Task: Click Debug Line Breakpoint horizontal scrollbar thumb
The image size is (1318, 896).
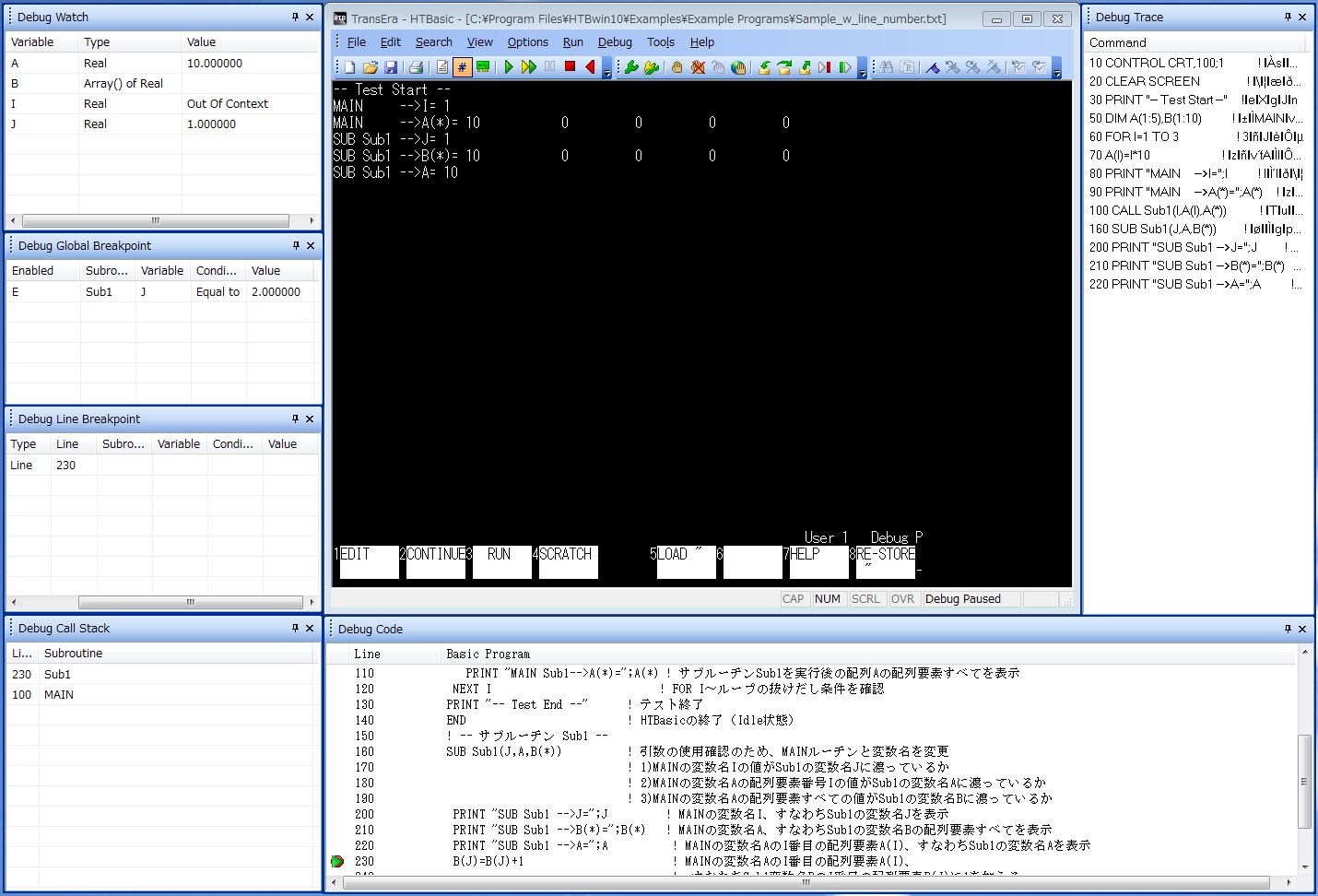Action: point(190,603)
